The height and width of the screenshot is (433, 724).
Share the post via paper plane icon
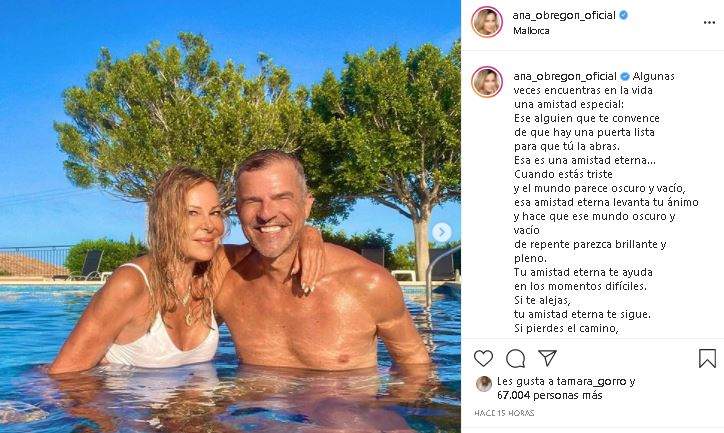(547, 358)
